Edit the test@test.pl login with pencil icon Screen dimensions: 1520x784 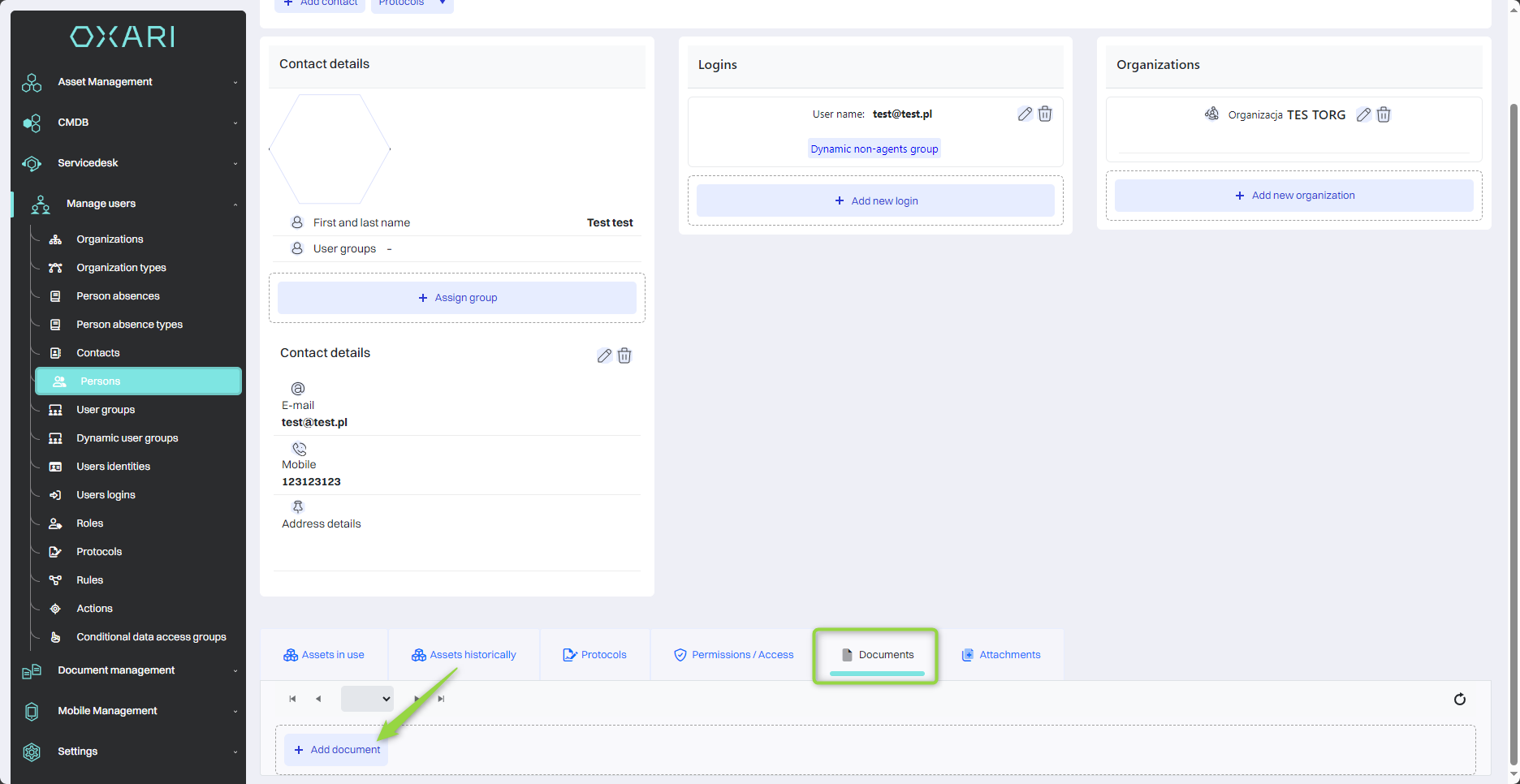tap(1025, 114)
